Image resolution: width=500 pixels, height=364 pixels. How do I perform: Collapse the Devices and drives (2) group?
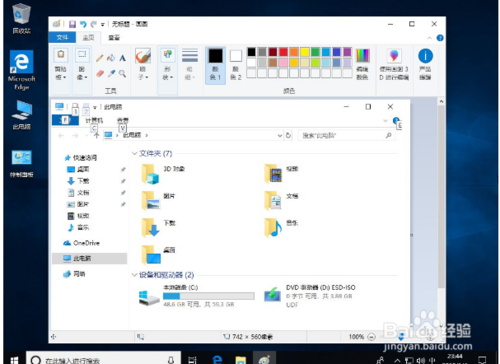[135, 275]
